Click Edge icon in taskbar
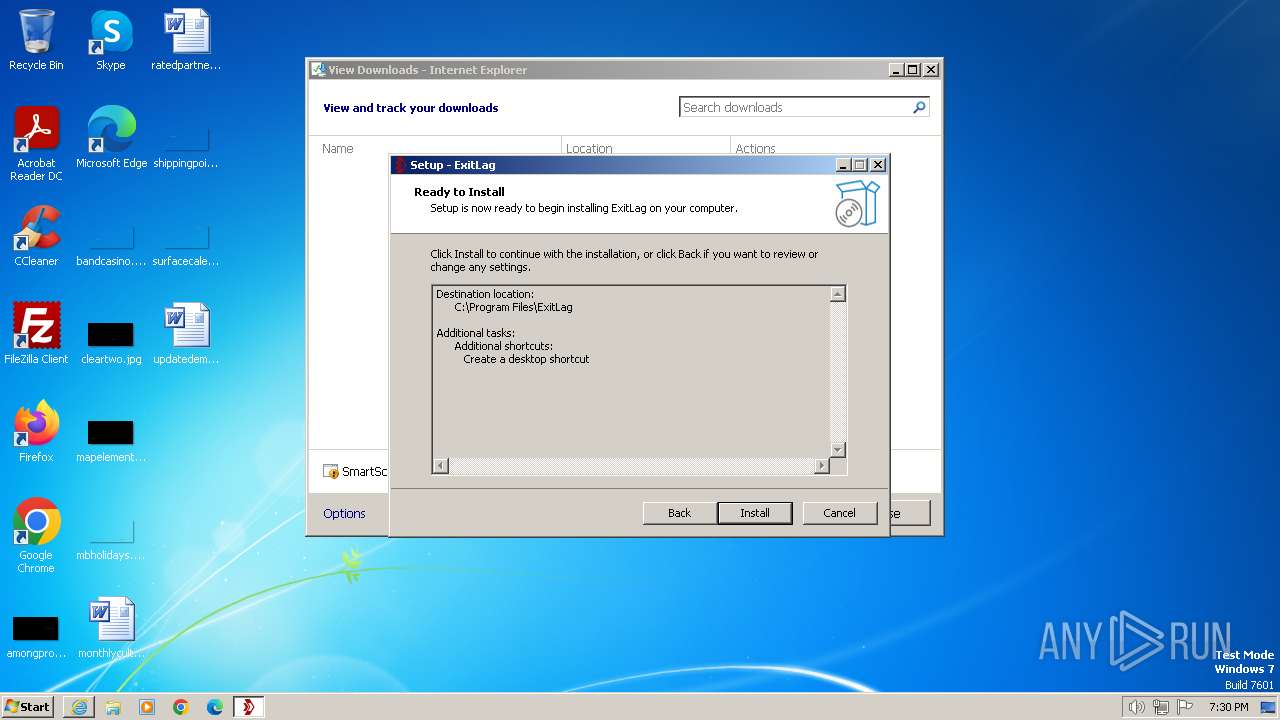Viewport: 1280px width, 720px height. [215, 707]
